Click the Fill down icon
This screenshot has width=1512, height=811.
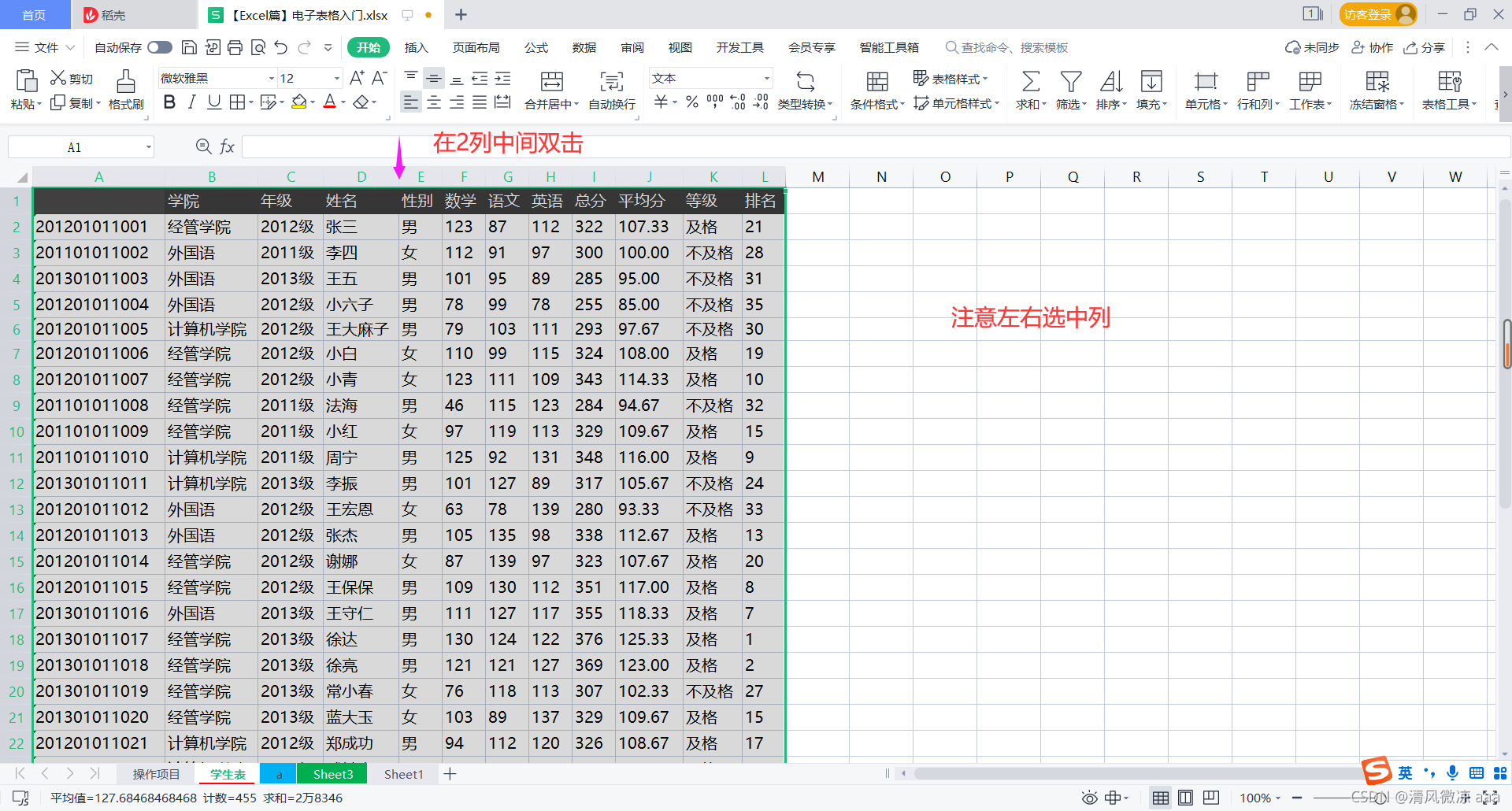(x=1151, y=81)
